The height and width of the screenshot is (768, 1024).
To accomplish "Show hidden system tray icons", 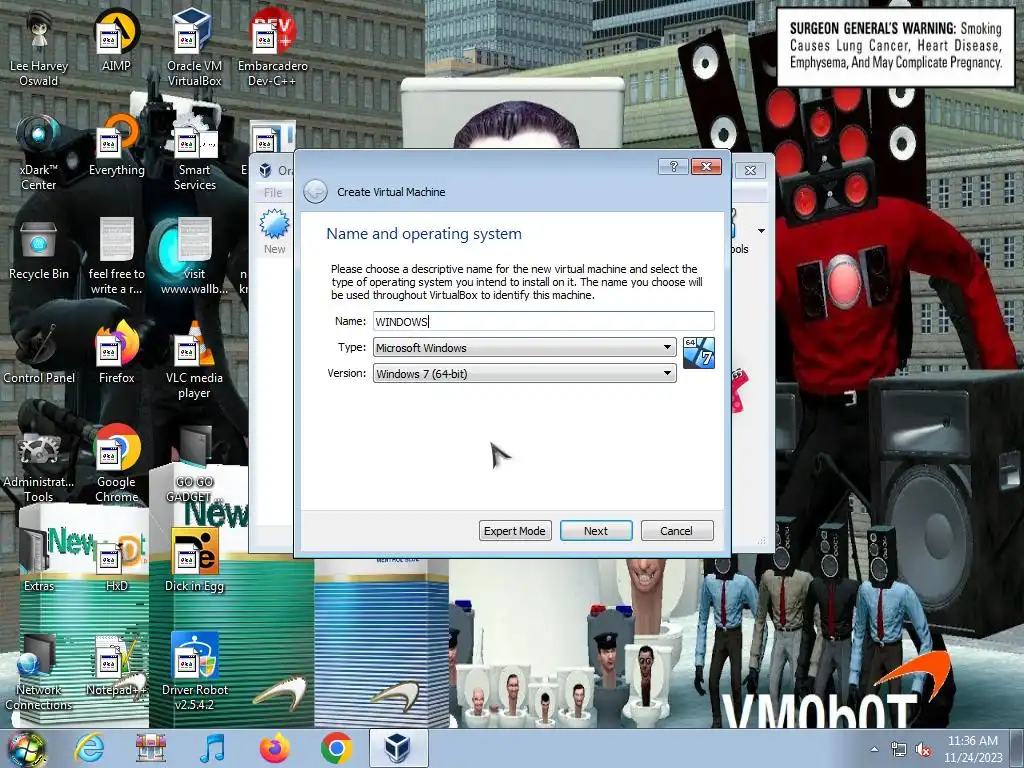I will (x=874, y=749).
